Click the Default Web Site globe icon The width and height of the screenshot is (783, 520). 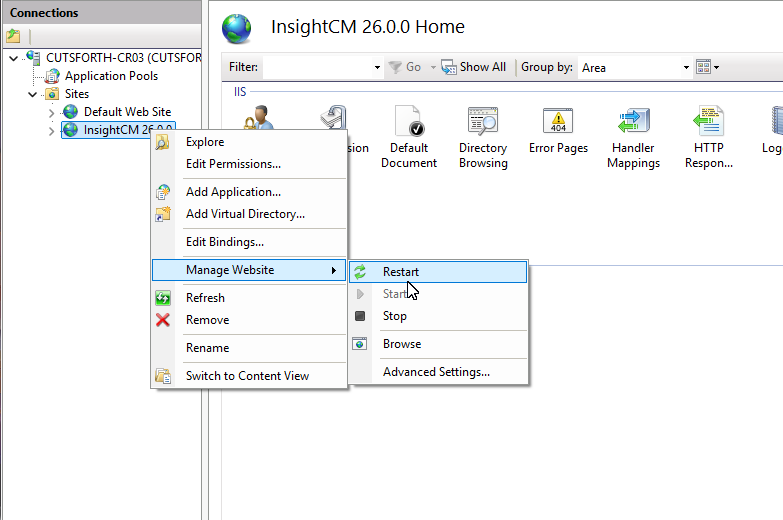[70, 111]
